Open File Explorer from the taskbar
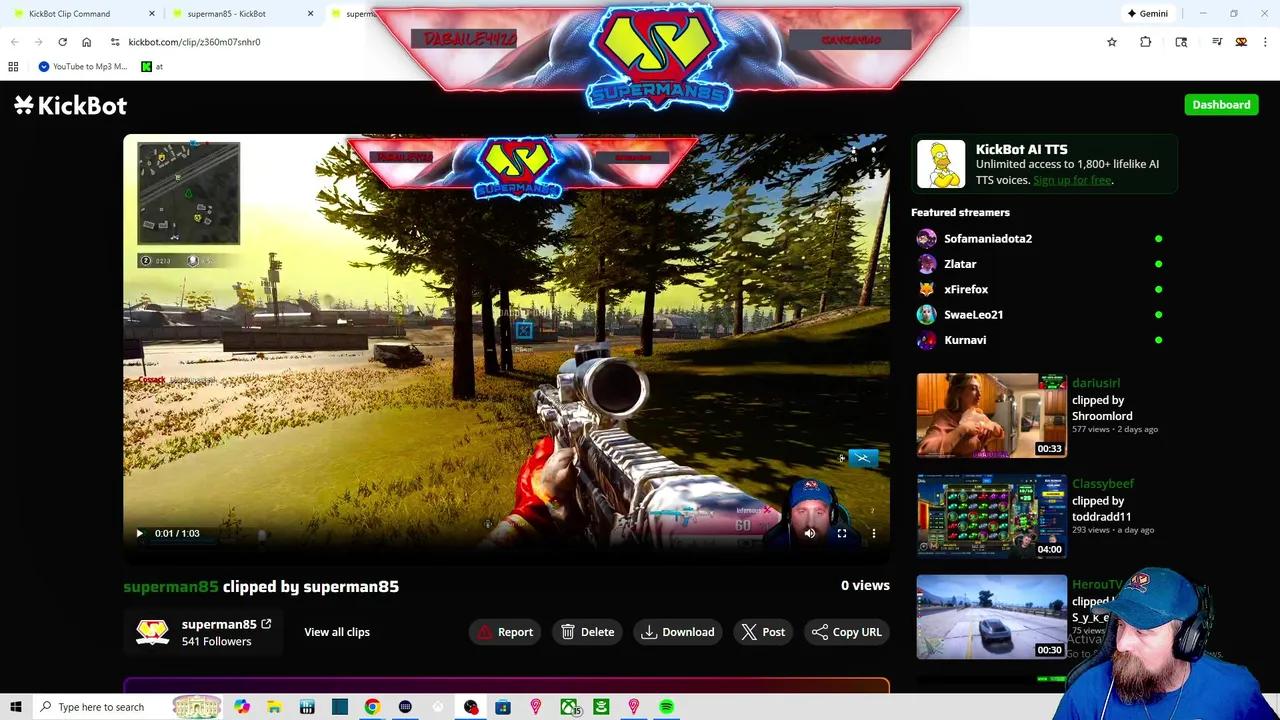This screenshot has width=1280, height=720. coord(274,707)
